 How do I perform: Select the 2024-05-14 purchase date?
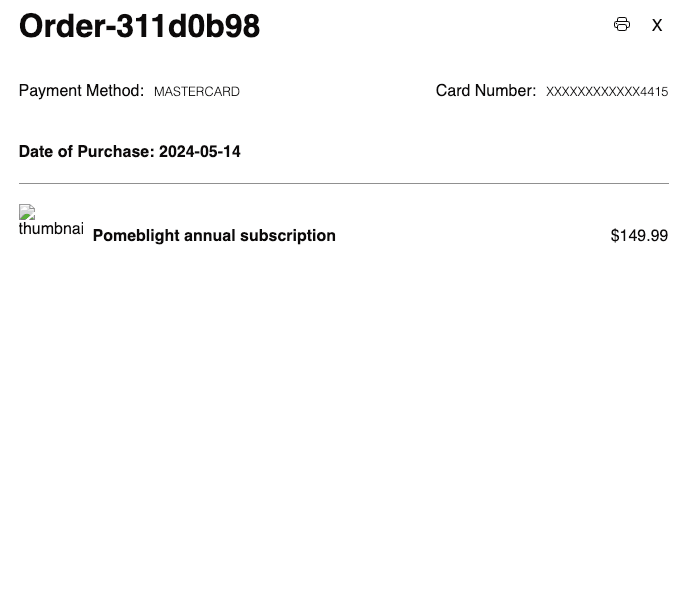coord(200,152)
